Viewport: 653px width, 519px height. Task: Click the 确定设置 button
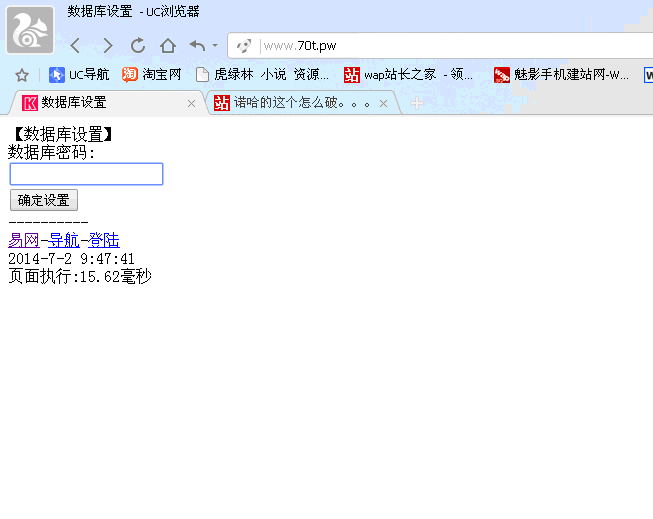coord(44,200)
